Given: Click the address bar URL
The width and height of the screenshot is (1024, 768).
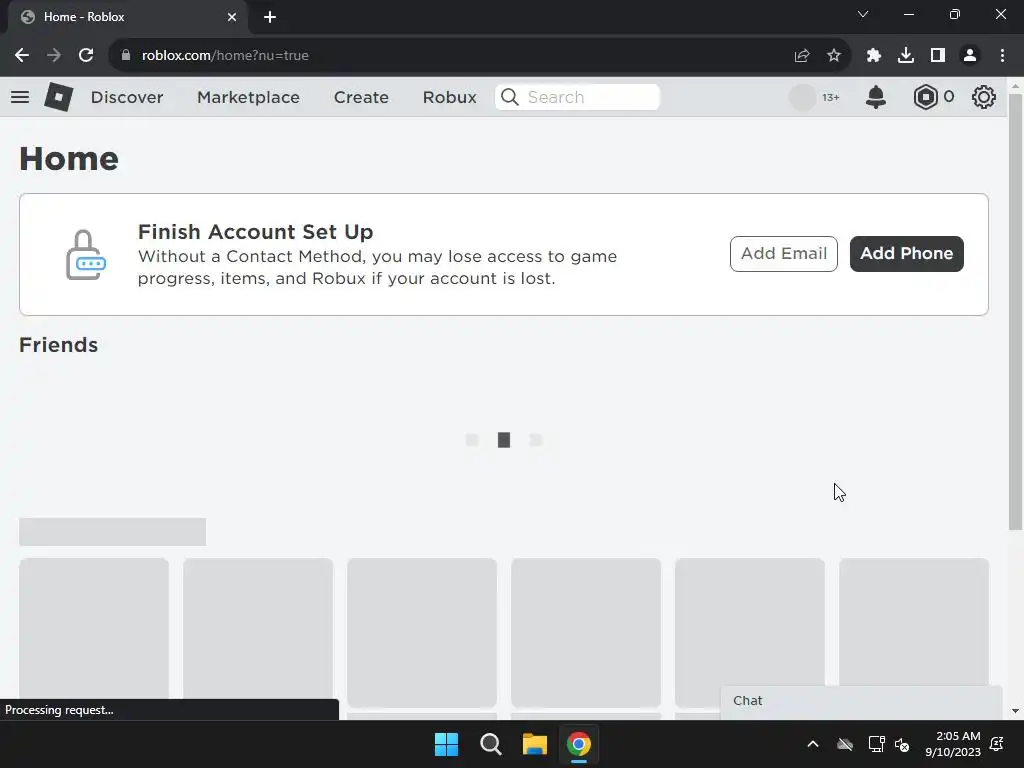Looking at the screenshot, I should coord(225,56).
